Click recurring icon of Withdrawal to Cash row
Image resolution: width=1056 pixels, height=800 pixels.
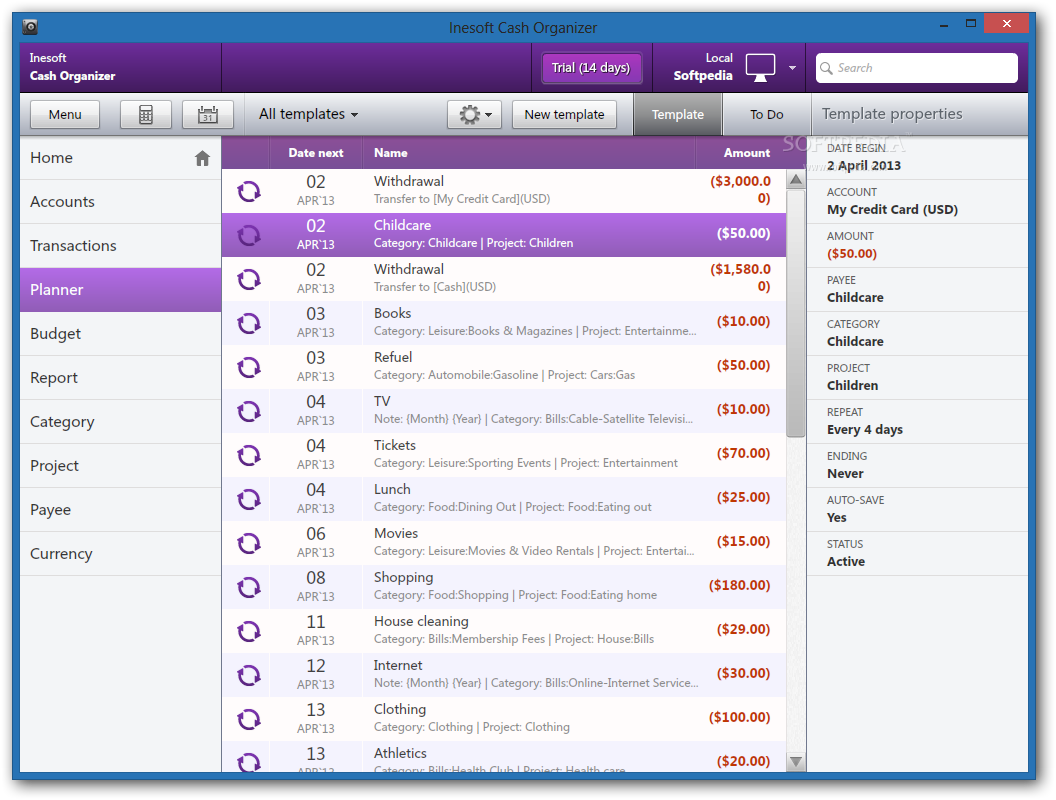249,279
